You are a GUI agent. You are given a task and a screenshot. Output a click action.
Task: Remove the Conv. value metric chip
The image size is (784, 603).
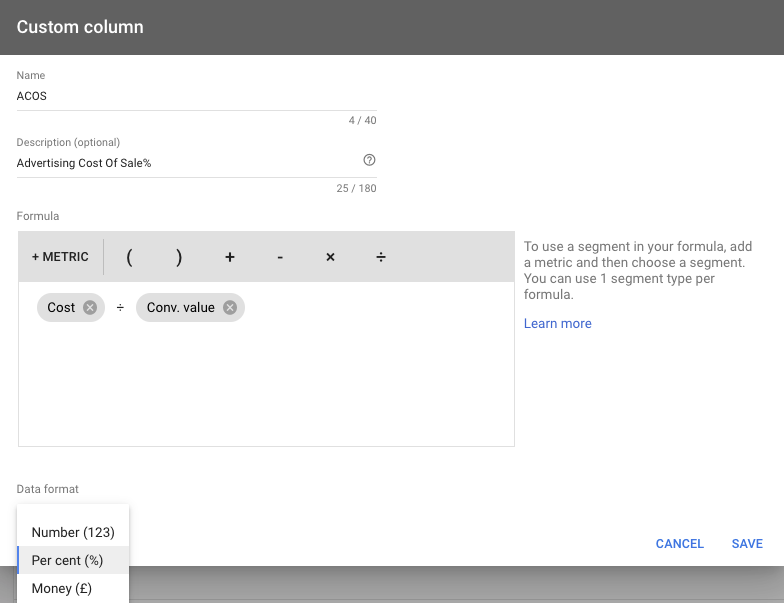tap(230, 308)
